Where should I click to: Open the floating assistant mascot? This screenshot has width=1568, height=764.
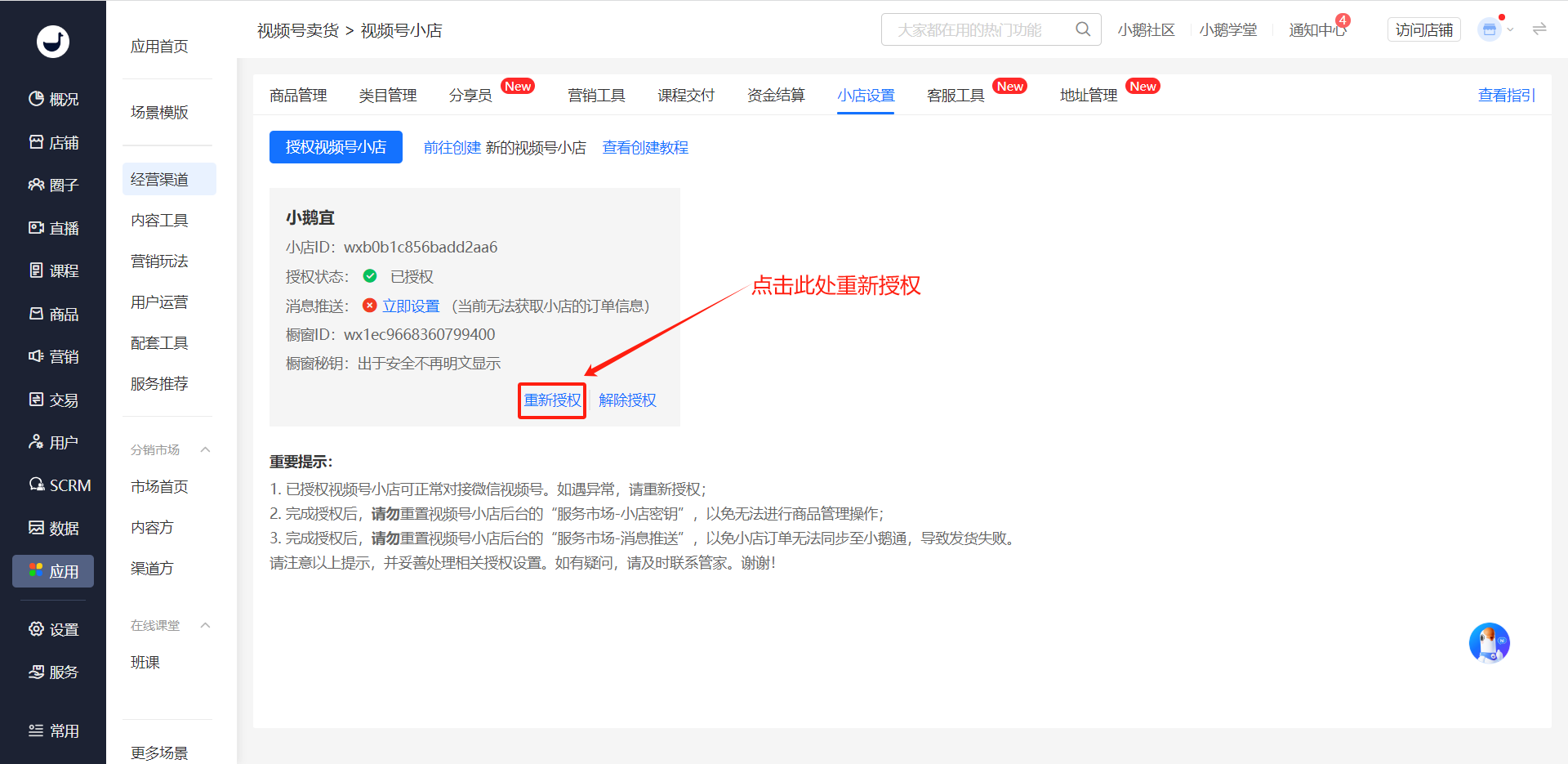point(1489,643)
